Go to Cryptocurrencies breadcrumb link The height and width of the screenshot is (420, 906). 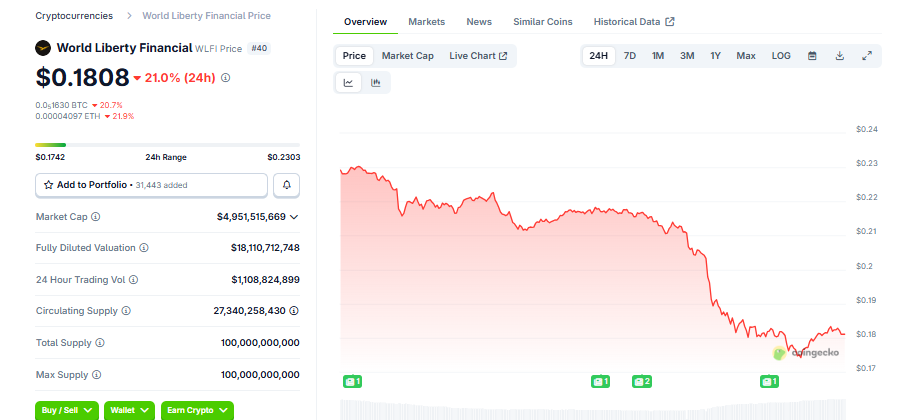point(74,16)
